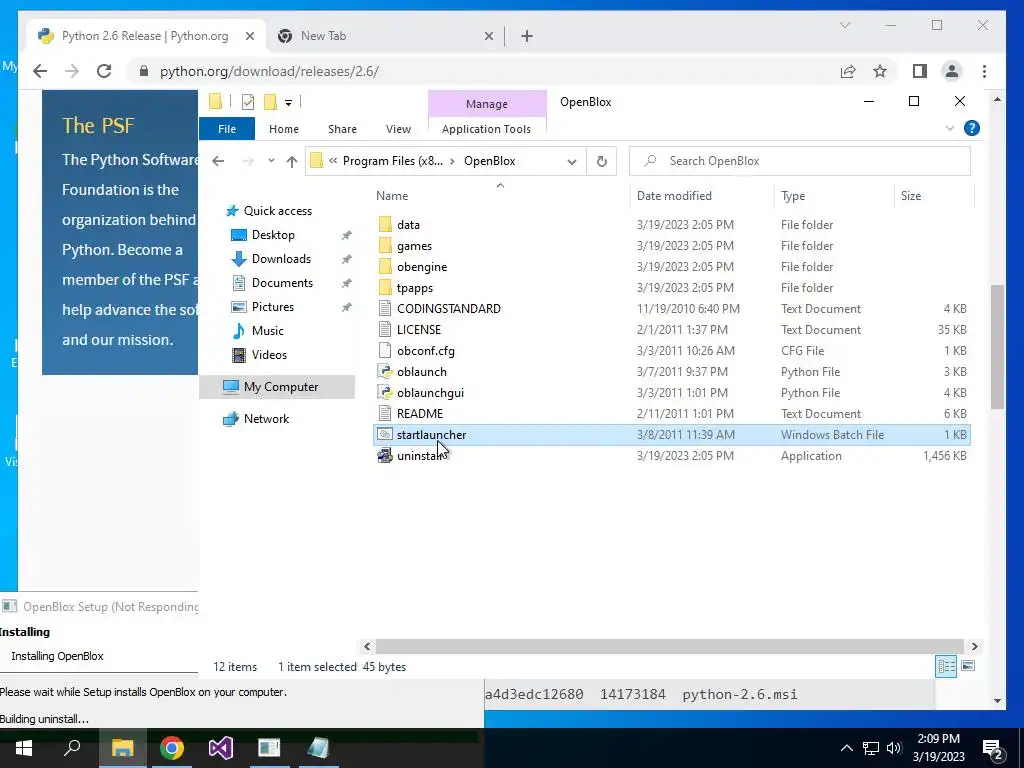This screenshot has height=768, width=1024.
Task: Open Desktop in navigation pane
Action: 273,234
